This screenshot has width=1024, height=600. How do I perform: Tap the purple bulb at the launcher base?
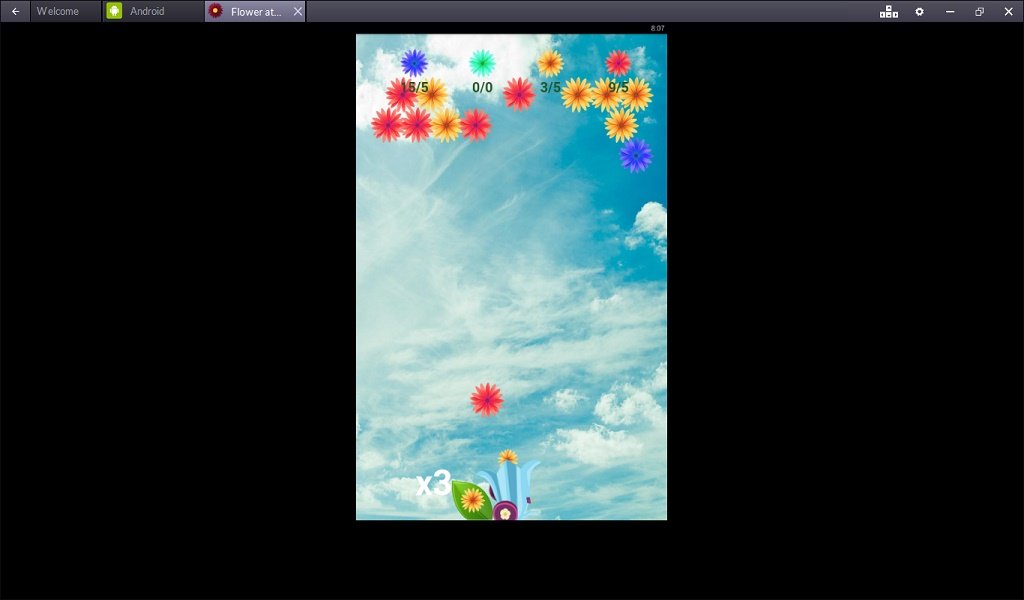pos(505,510)
